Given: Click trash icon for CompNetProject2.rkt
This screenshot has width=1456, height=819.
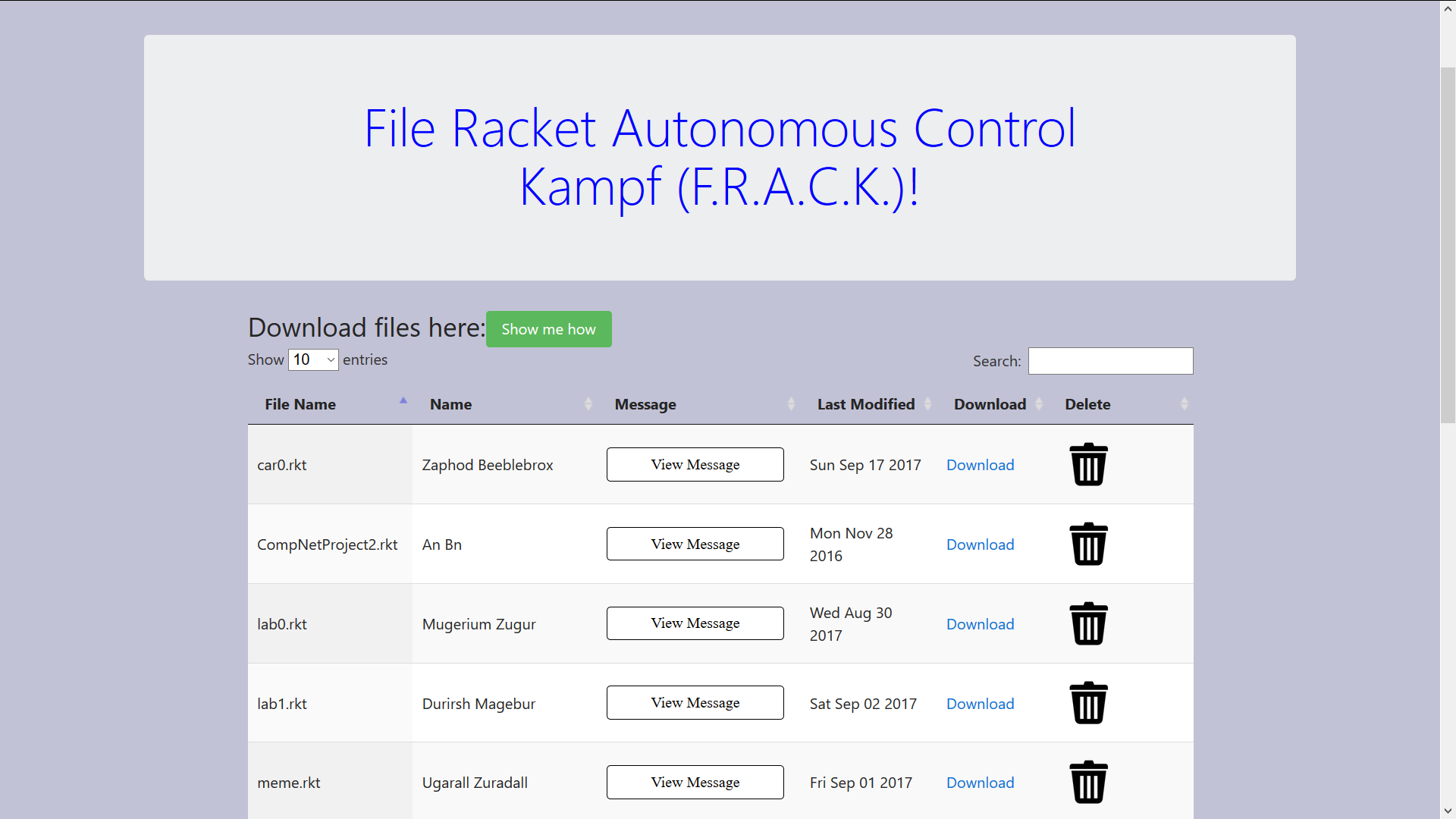Looking at the screenshot, I should (x=1088, y=544).
